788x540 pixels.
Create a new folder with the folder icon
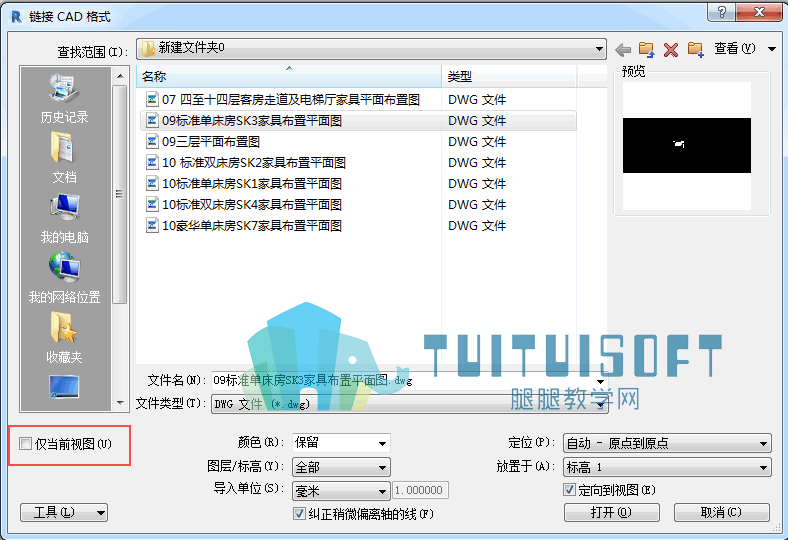pos(696,49)
